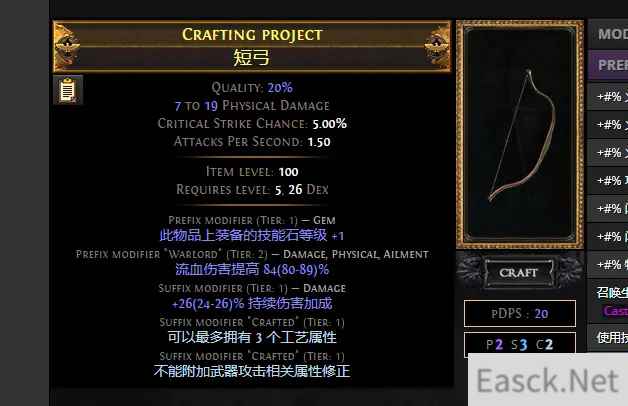Screen dimensions: 628x406
Task: Click the pDPS: 20 stat box
Action: pyautogui.click(x=519, y=313)
